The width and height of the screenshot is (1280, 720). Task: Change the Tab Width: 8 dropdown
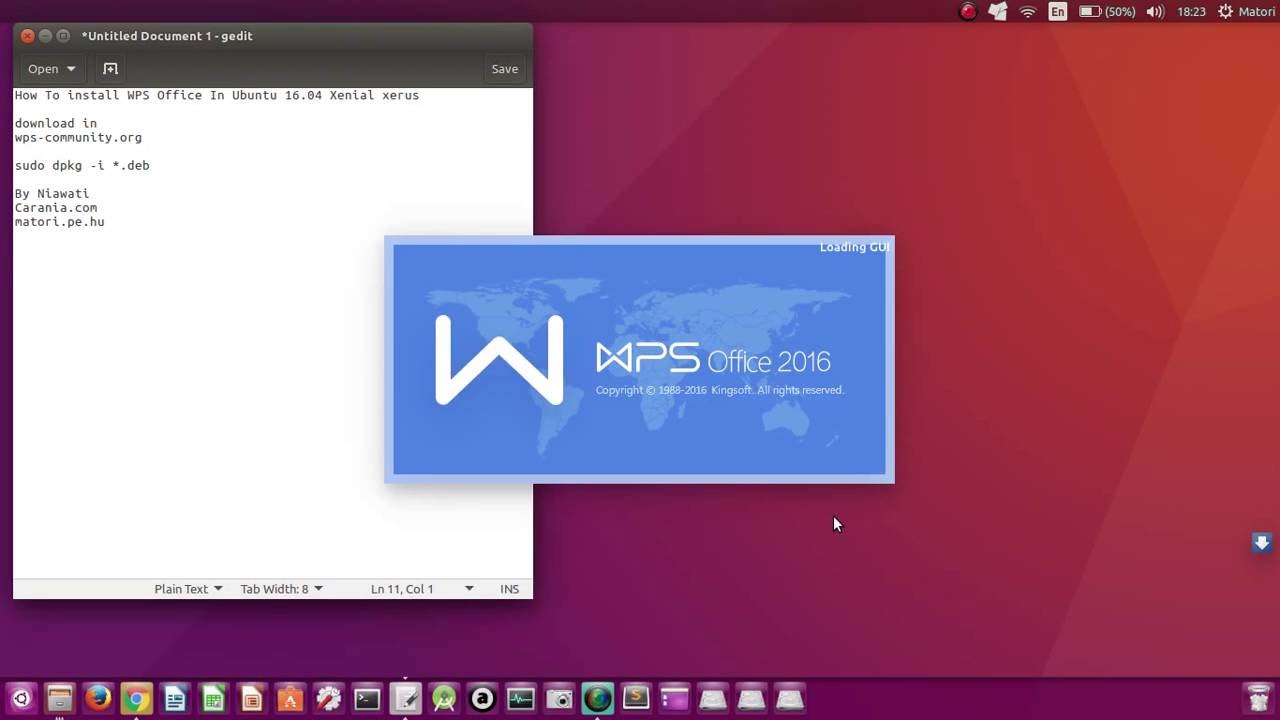(281, 589)
